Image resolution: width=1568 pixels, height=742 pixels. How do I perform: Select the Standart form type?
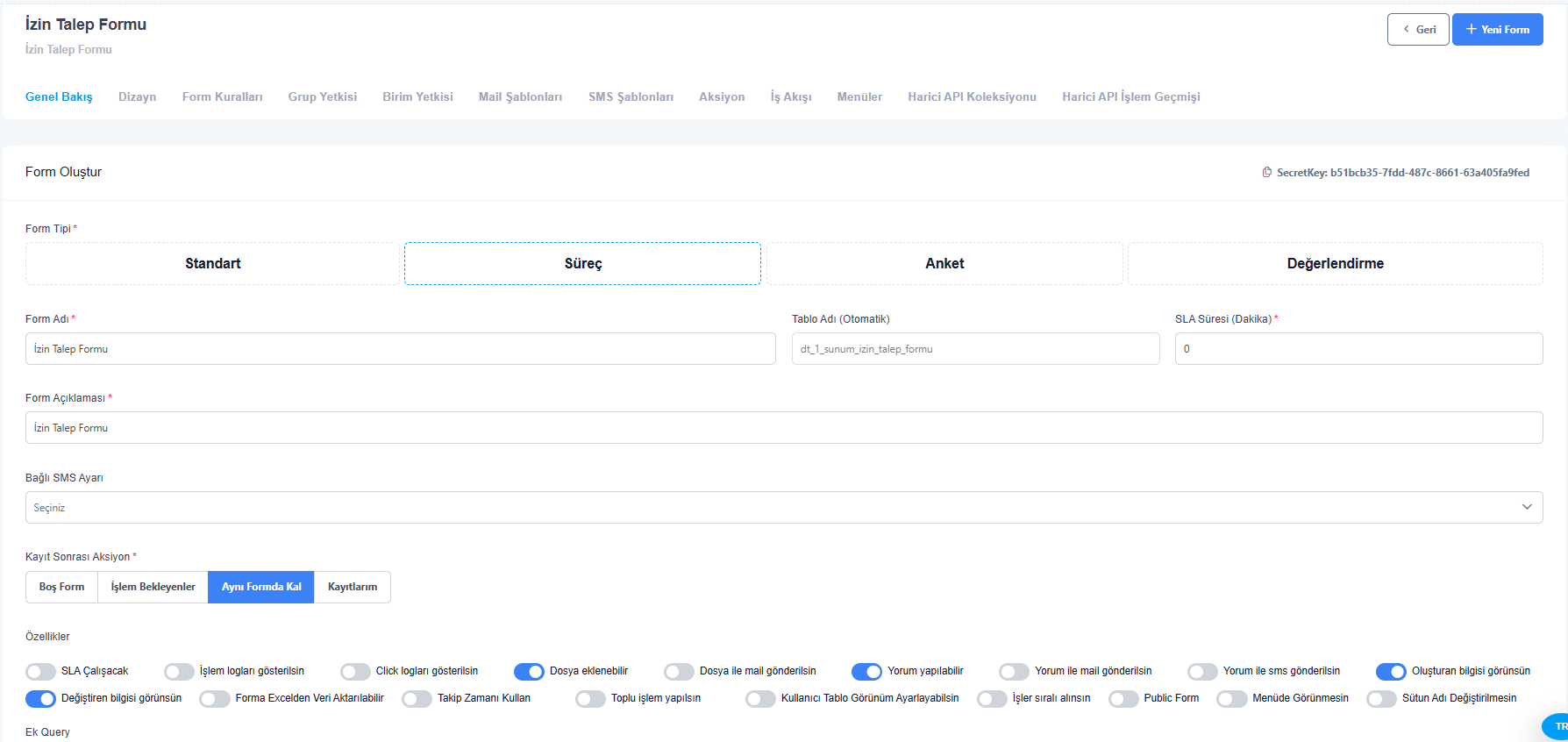tap(212, 264)
